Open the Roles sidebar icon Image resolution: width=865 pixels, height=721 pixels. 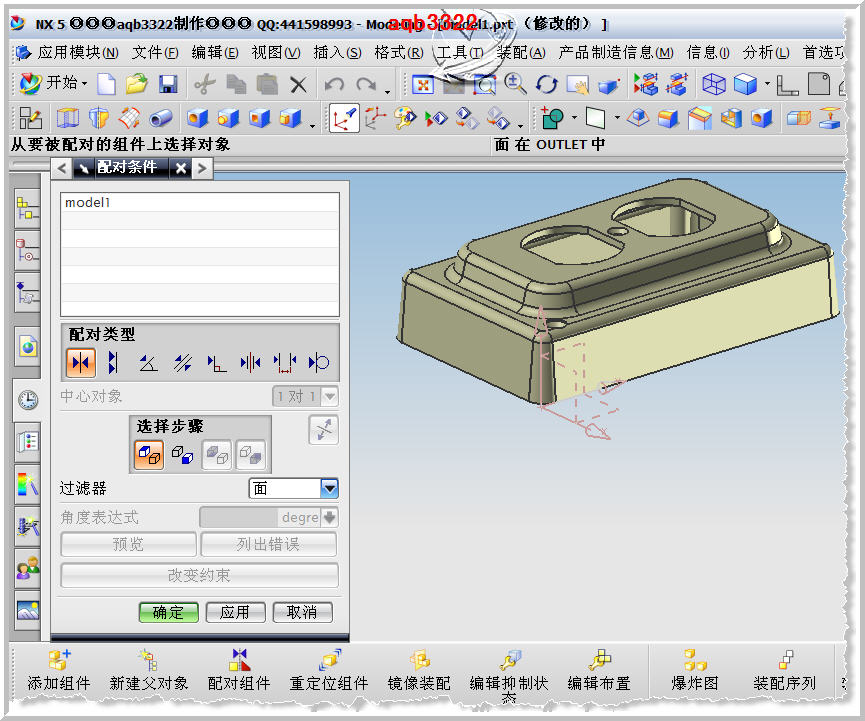[x=28, y=568]
